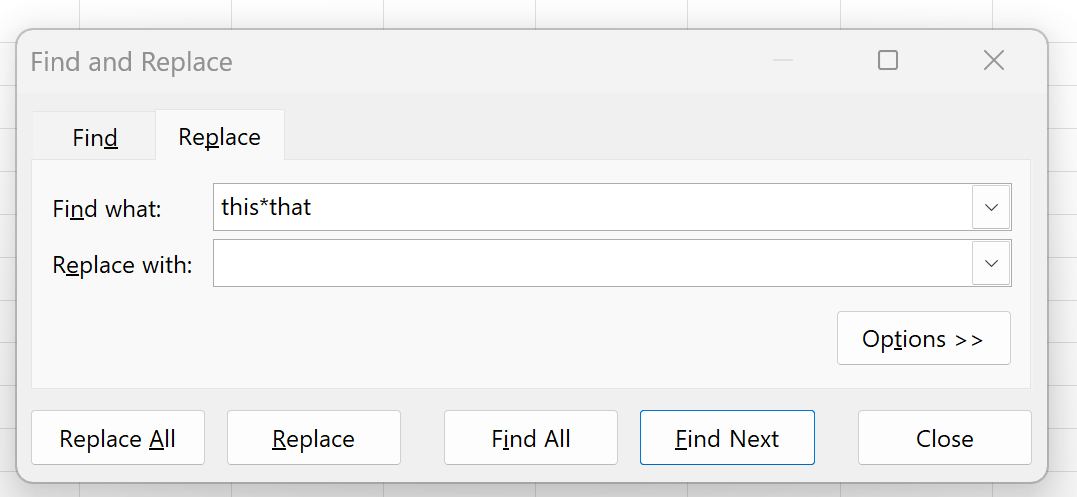Viewport: 1077px width, 497px height.
Task: Expand the 'Find what' history dropdown arrow
Action: tap(991, 207)
